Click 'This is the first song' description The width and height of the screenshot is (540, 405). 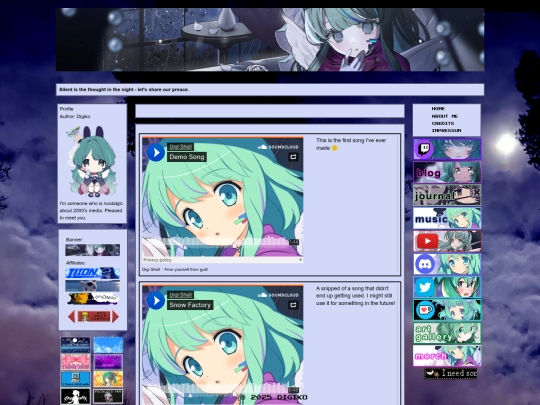(351, 144)
